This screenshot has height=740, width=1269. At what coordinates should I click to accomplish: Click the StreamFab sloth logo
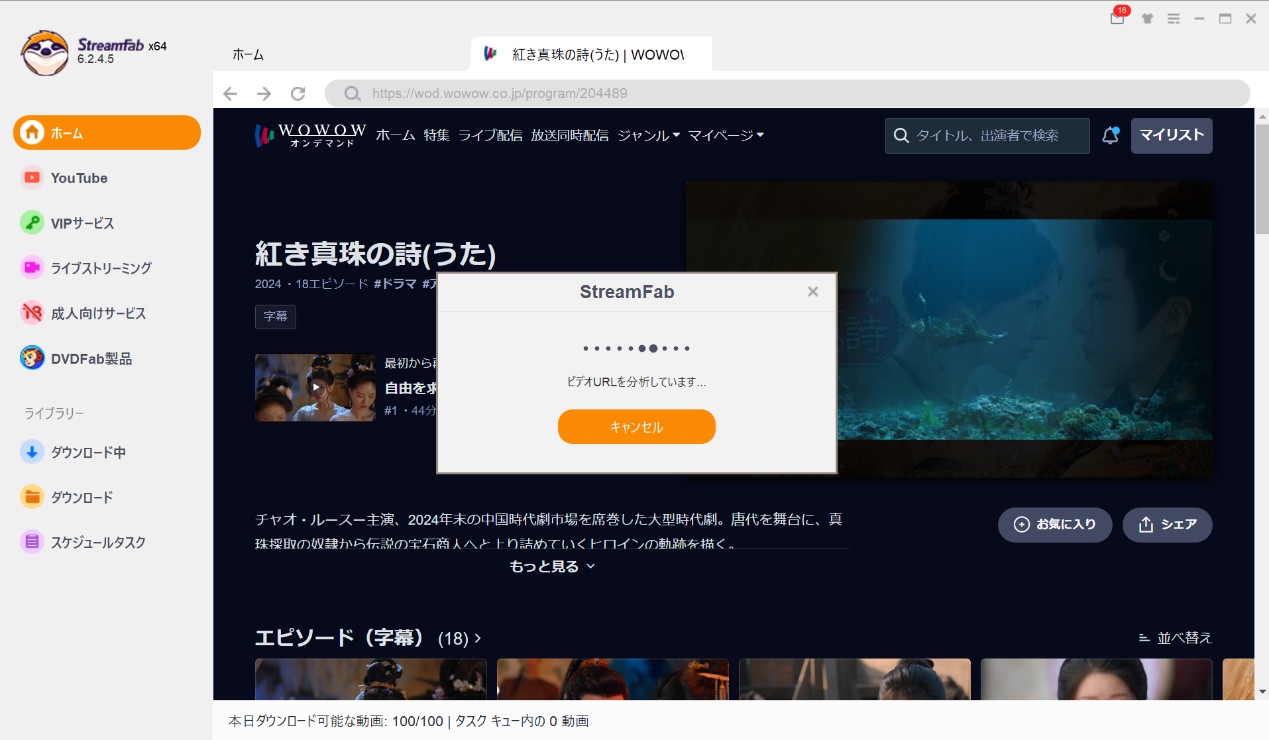[45, 52]
